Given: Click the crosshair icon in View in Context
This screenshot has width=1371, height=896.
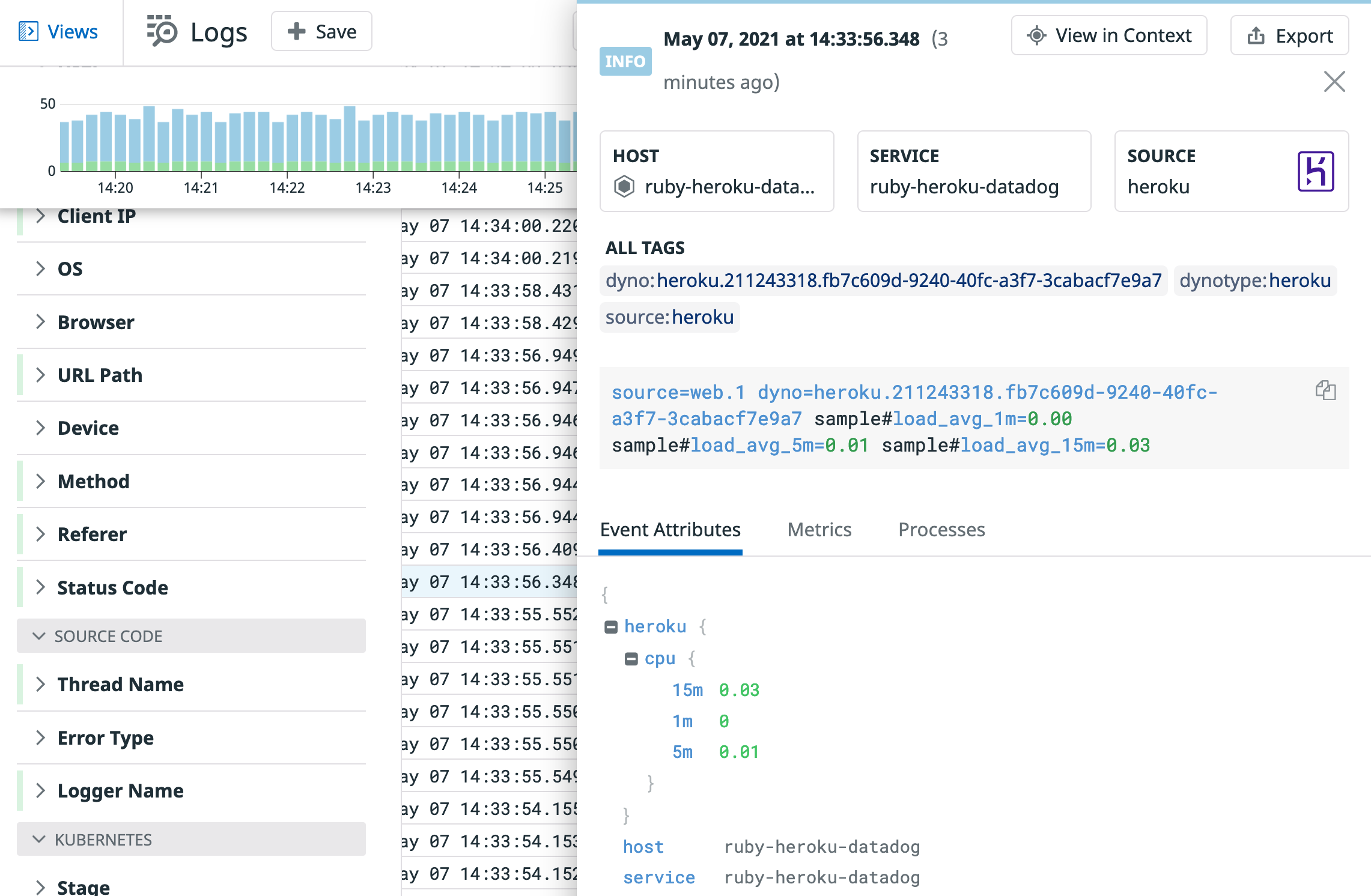Looking at the screenshot, I should pyautogui.click(x=1035, y=35).
